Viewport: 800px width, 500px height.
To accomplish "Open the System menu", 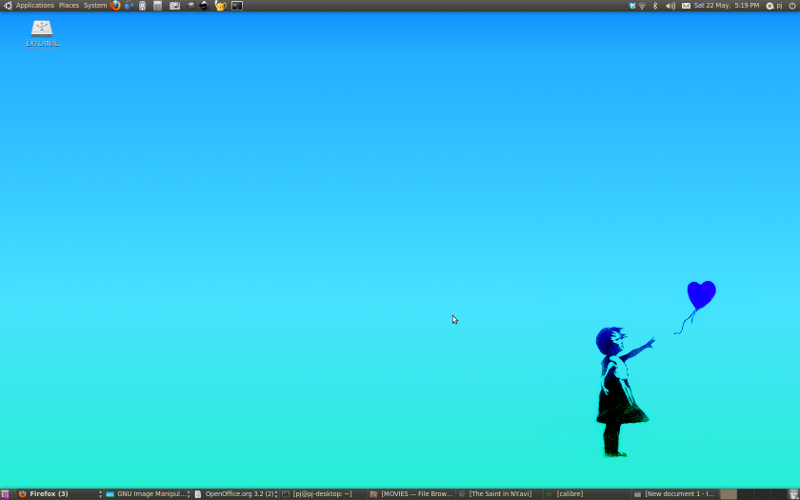I will [x=95, y=6].
